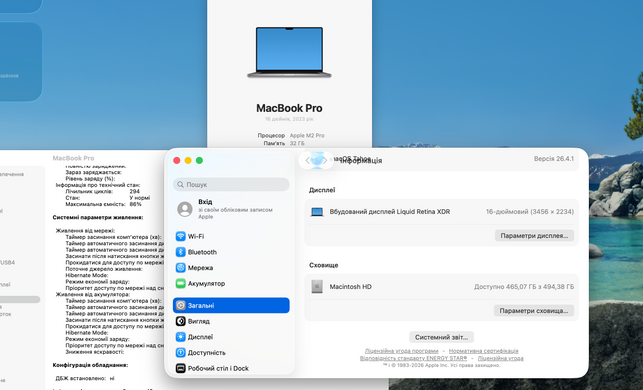Click the У нормі status value
Screen dimensions: 643x390
tap(140, 198)
